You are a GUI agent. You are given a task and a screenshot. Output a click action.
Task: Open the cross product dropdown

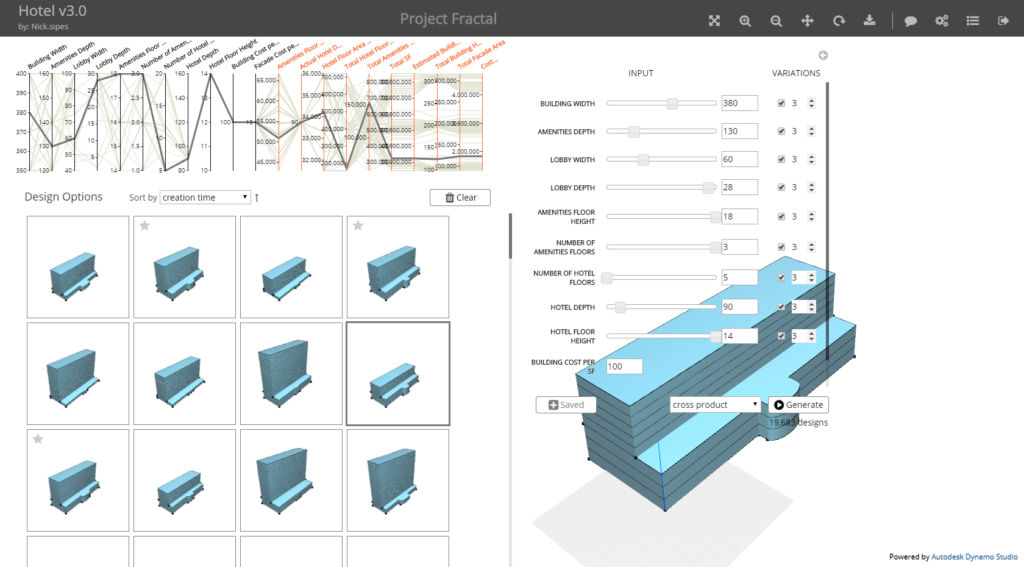point(715,405)
